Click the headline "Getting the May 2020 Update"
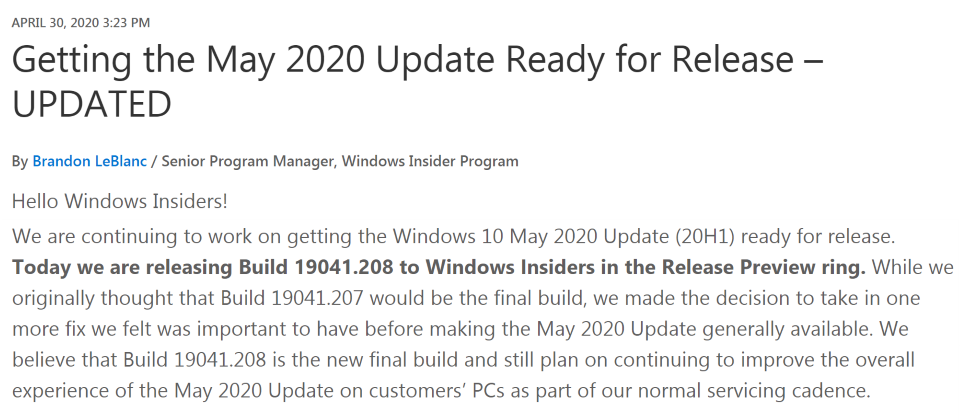This screenshot has height=420, width=960. [272, 61]
